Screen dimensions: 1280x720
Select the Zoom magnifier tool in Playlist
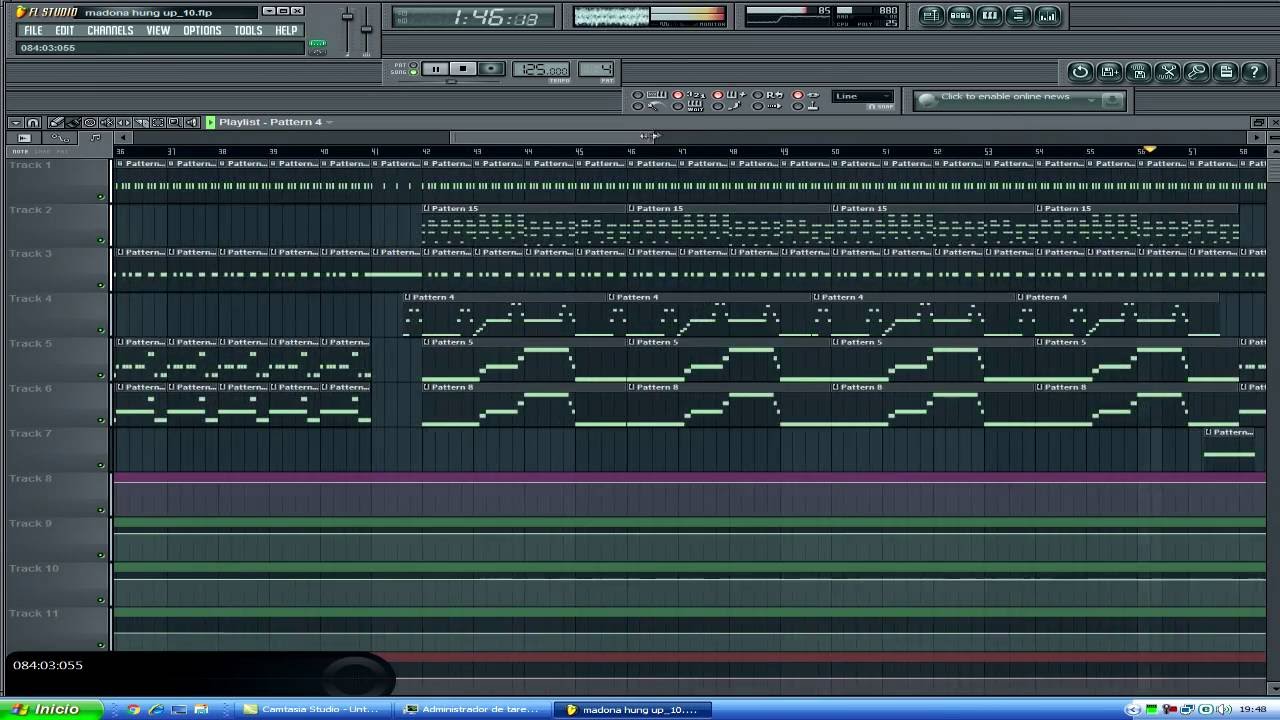tap(174, 122)
